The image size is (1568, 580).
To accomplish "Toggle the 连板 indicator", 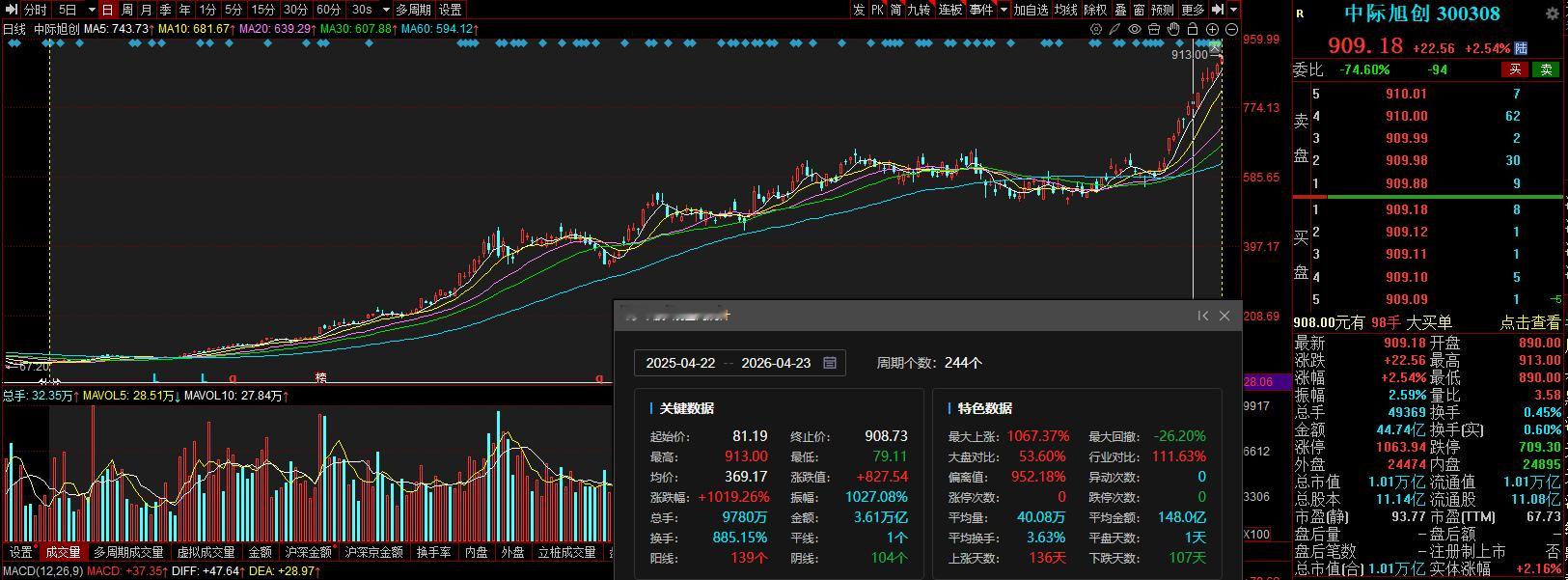I will (950, 10).
